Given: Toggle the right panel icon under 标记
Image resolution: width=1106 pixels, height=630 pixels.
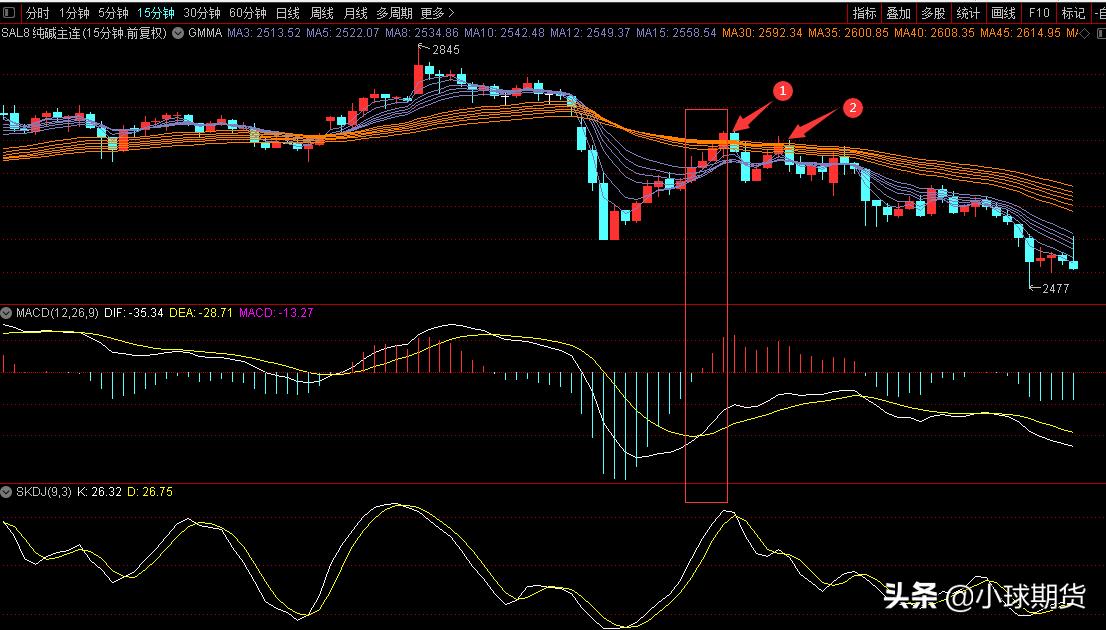Looking at the screenshot, I should pyautogui.click(x=1100, y=33).
